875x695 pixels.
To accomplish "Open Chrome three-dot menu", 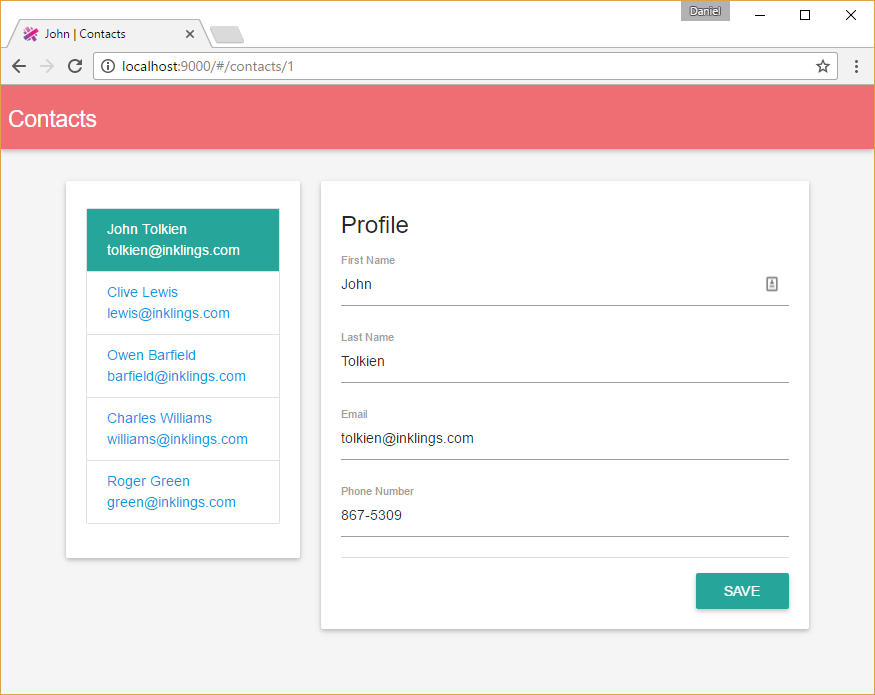I will point(856,66).
